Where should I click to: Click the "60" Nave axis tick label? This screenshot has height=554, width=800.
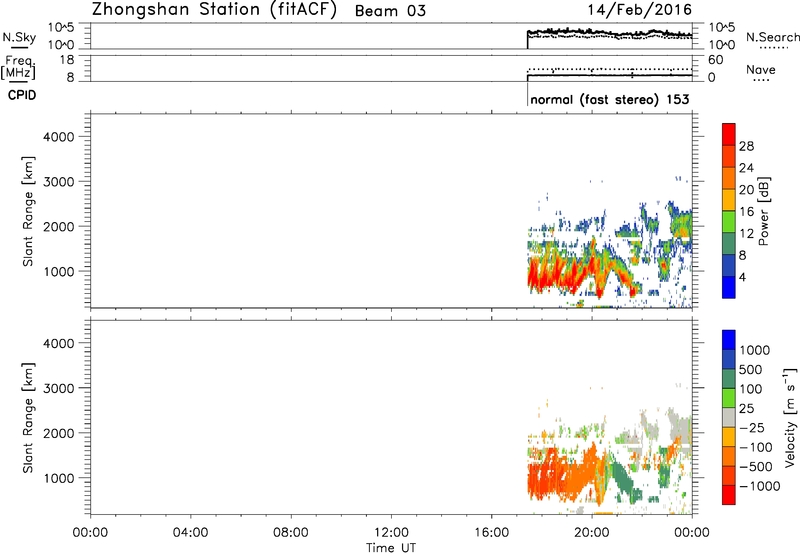(715, 60)
